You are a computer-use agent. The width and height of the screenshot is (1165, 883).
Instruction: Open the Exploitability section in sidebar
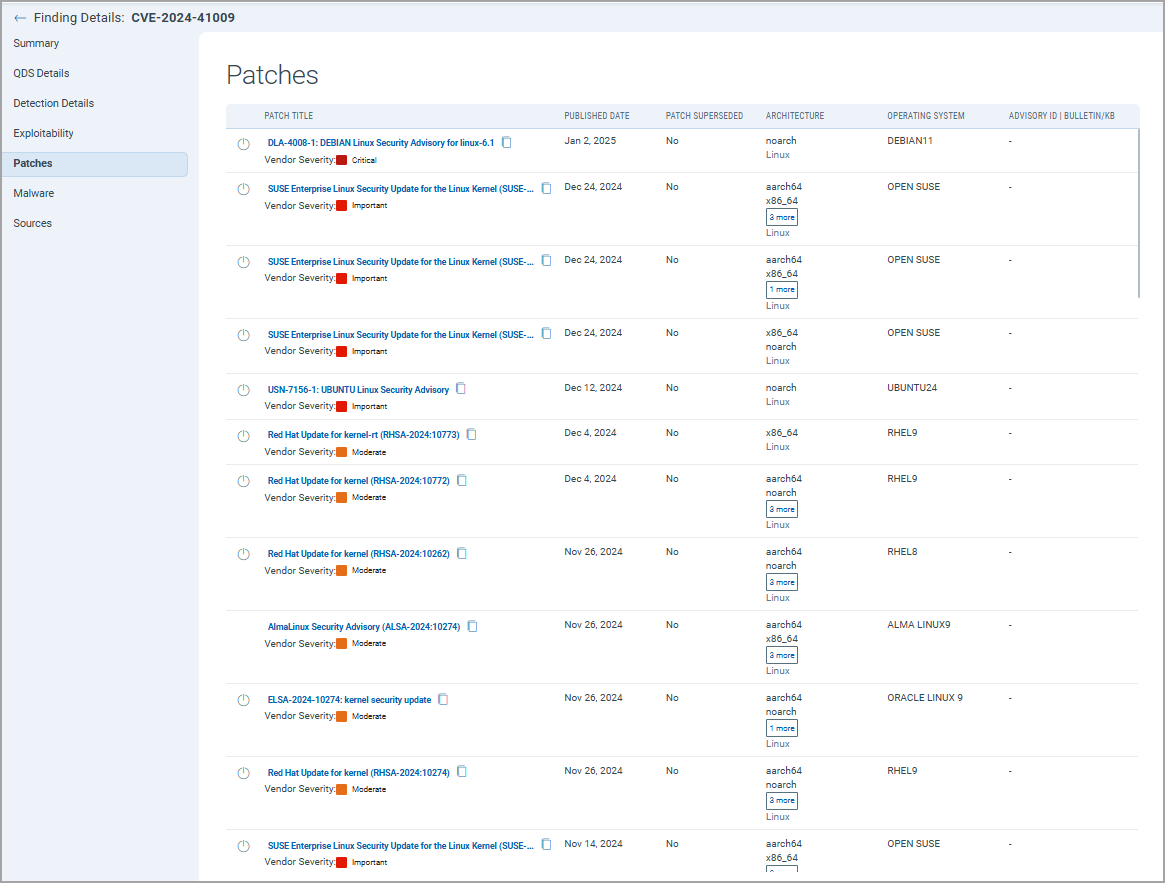(x=44, y=133)
